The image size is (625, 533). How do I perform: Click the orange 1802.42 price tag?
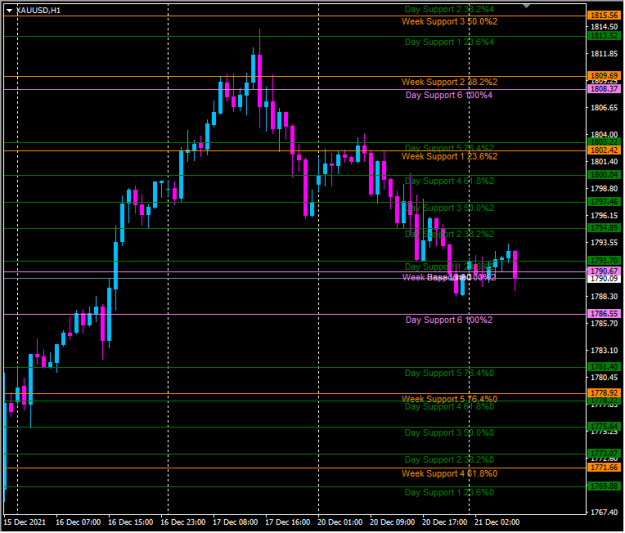pyautogui.click(x=604, y=150)
